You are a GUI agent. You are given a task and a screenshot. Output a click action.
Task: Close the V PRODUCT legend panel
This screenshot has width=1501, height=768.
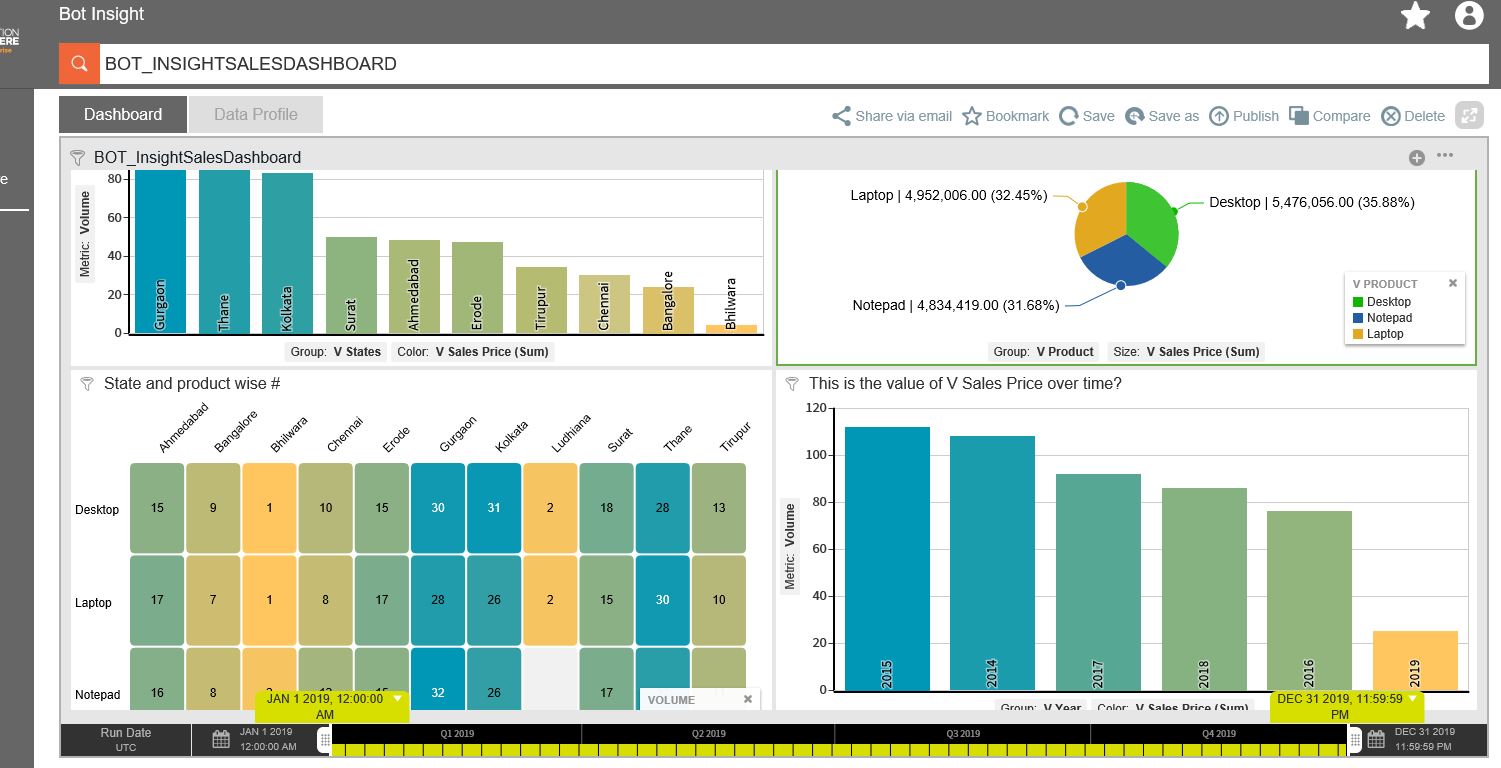1453,284
